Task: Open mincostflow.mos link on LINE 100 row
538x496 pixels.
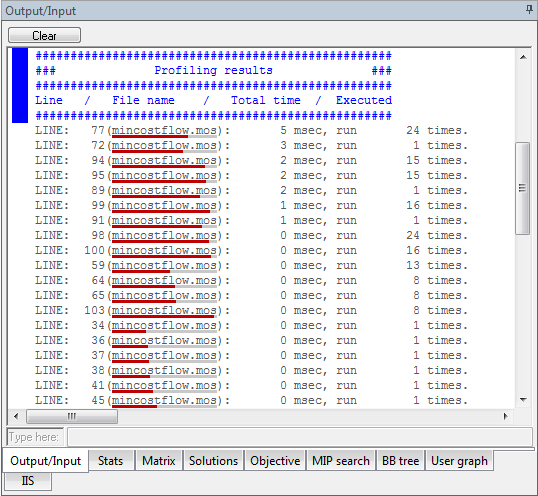Action: (x=164, y=251)
